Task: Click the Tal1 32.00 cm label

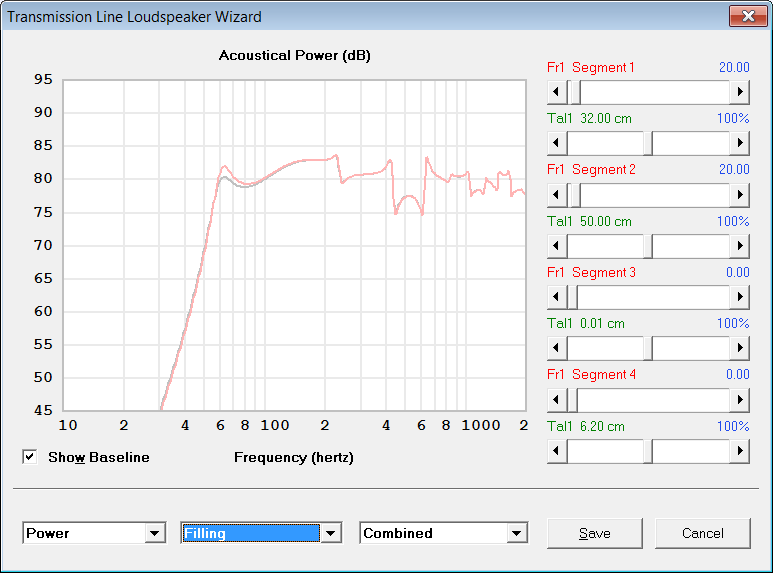Action: pos(589,118)
